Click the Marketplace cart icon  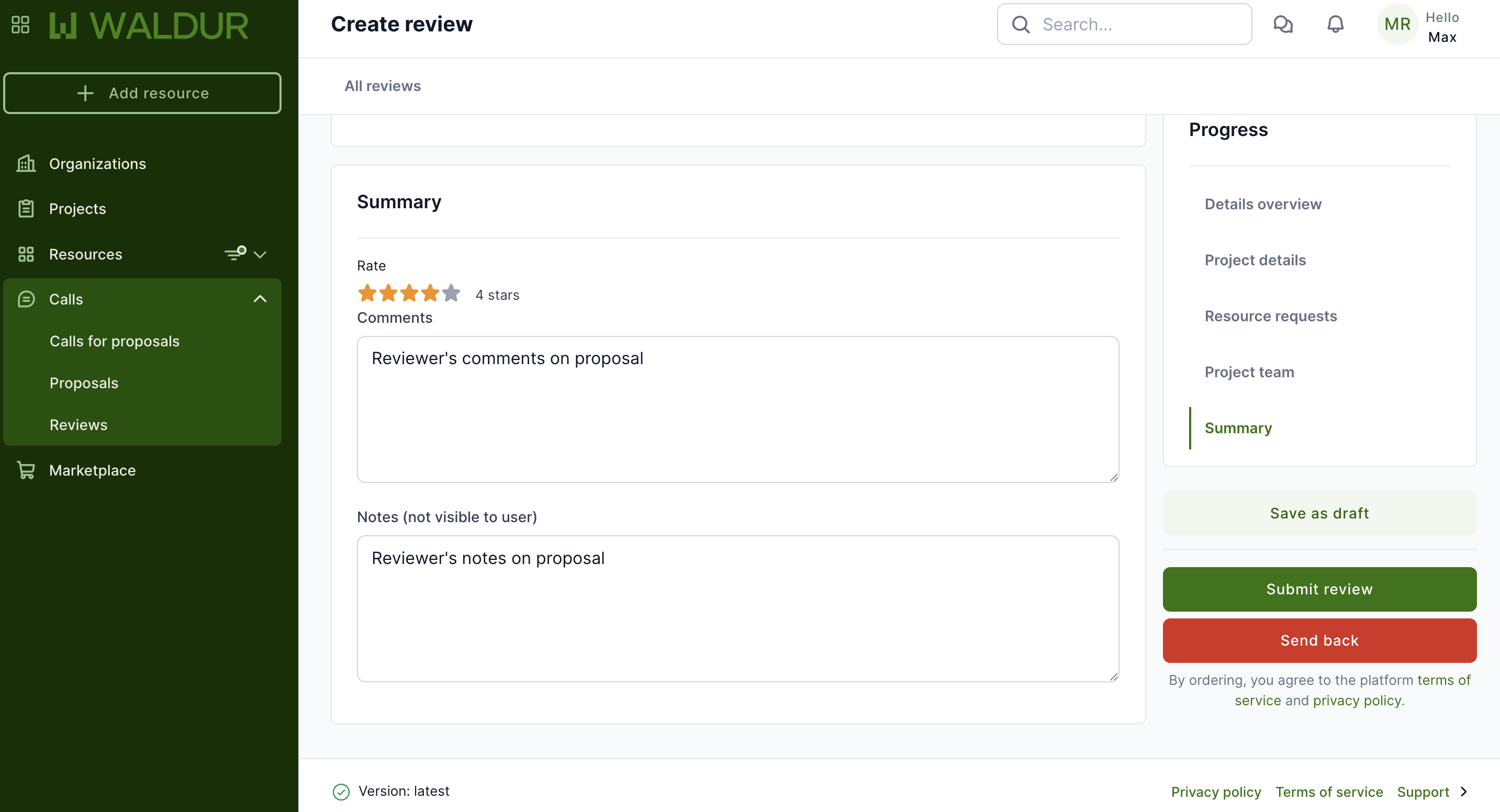[26, 470]
